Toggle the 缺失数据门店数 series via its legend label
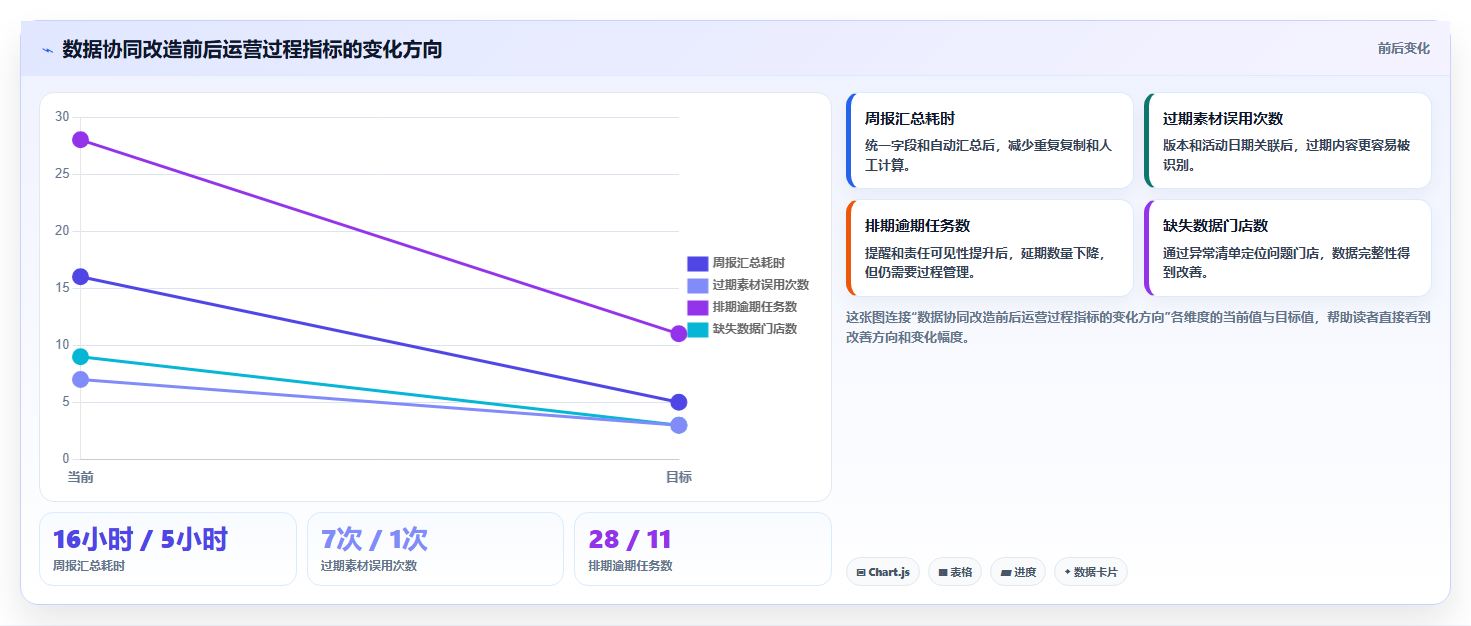The image size is (1471, 626). (x=755, y=329)
